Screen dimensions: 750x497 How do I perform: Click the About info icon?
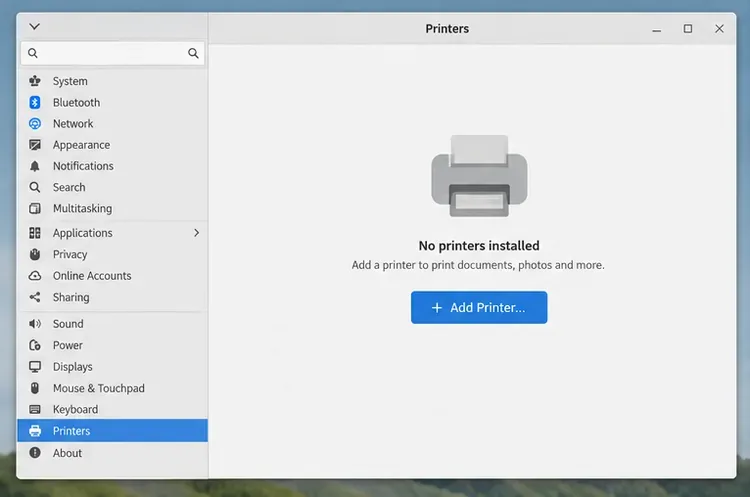click(x=34, y=453)
